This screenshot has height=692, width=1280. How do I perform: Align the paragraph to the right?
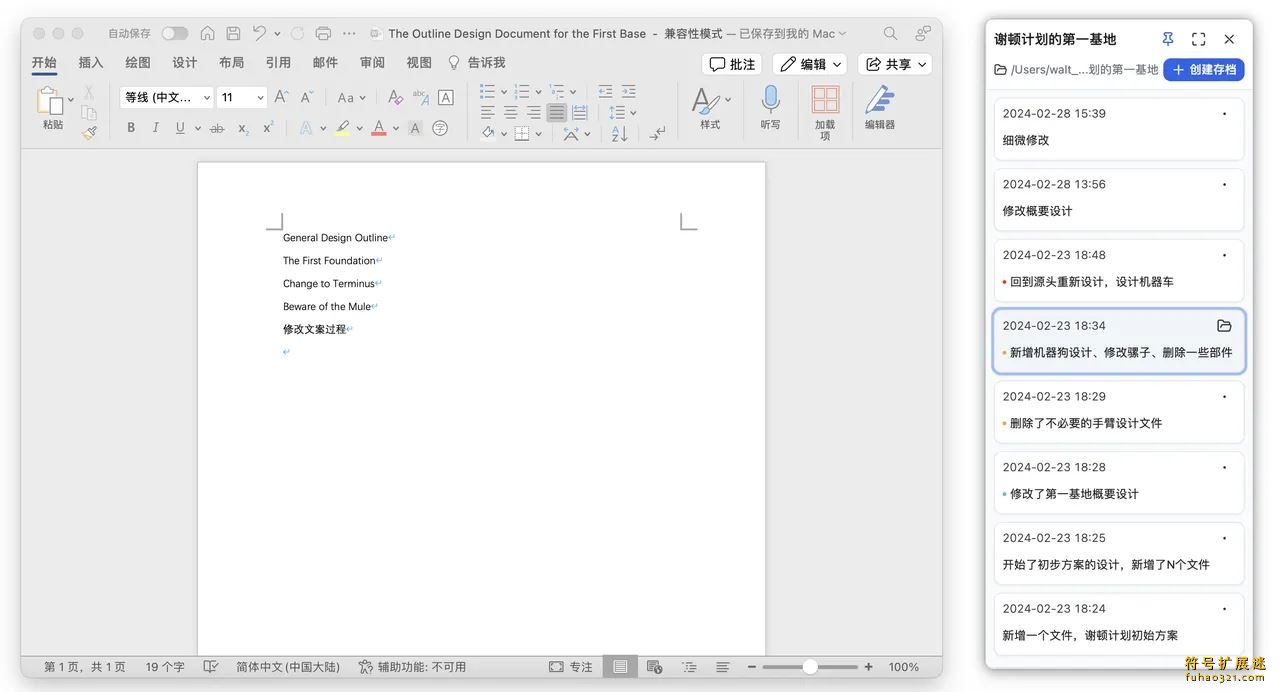tap(533, 112)
